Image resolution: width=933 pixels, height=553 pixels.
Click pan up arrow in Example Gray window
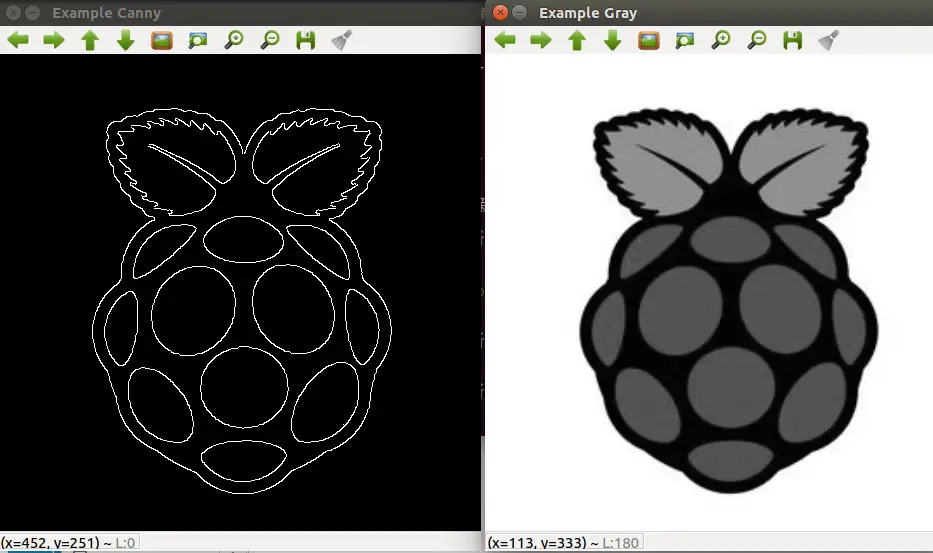pos(577,40)
